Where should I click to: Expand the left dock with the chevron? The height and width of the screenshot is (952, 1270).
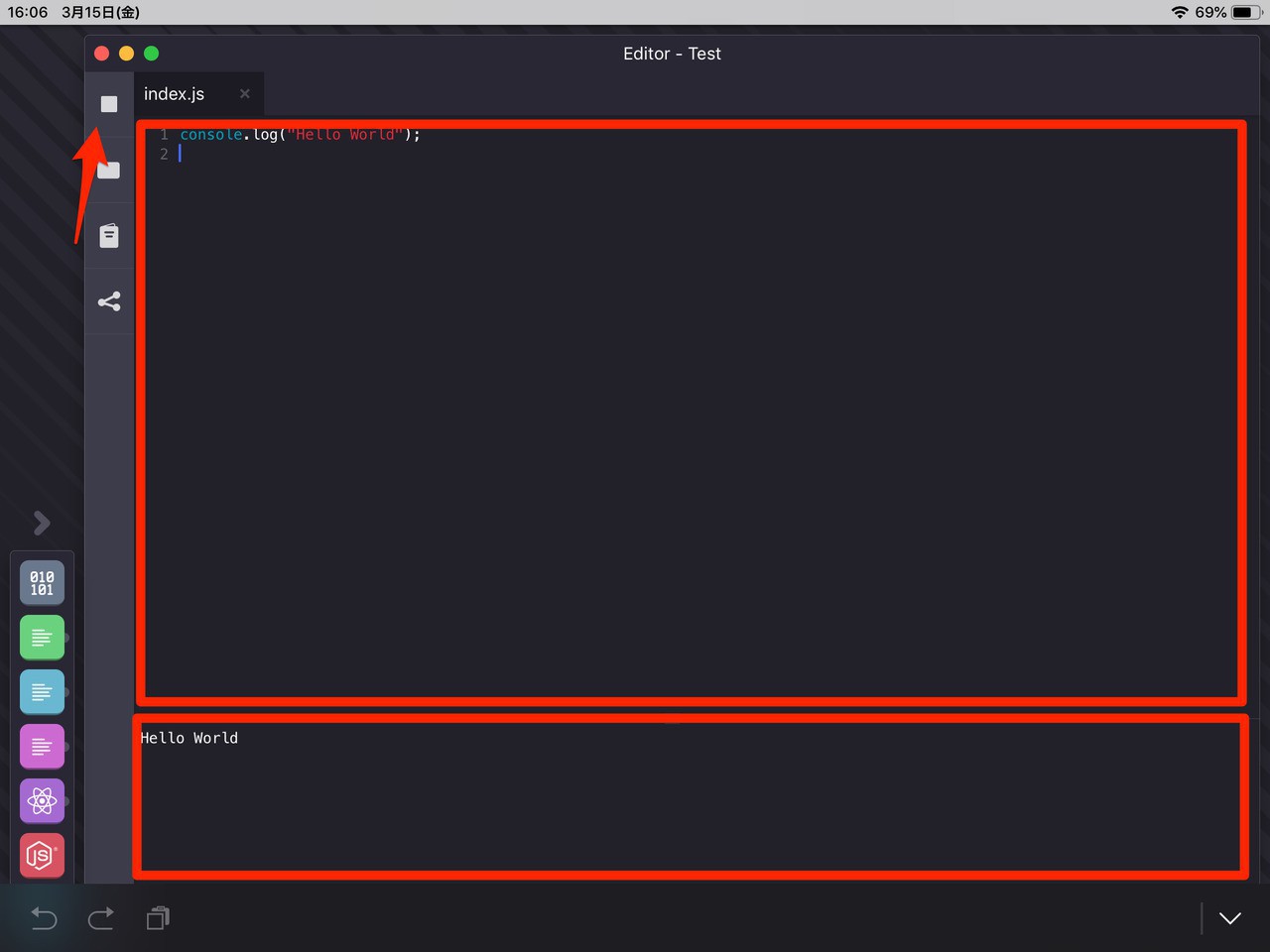[42, 523]
